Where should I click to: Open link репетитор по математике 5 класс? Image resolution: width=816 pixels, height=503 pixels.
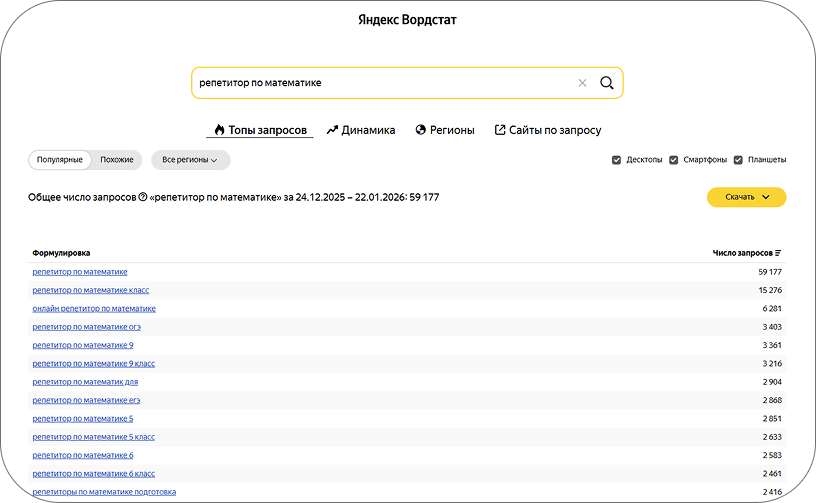(x=94, y=437)
